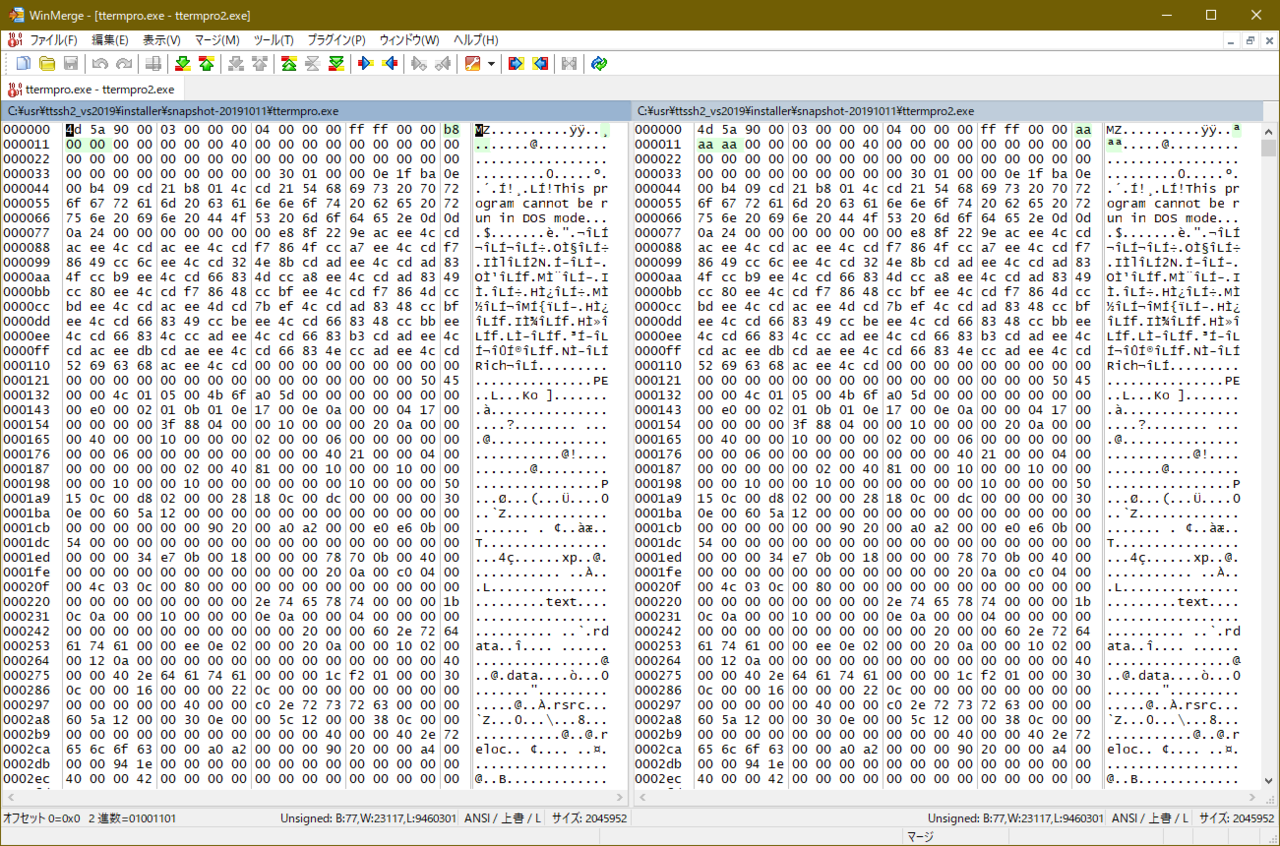This screenshot has height=846, width=1280.
Task: Click the left pane ttermpro.exe path header
Action: click(x=316, y=111)
